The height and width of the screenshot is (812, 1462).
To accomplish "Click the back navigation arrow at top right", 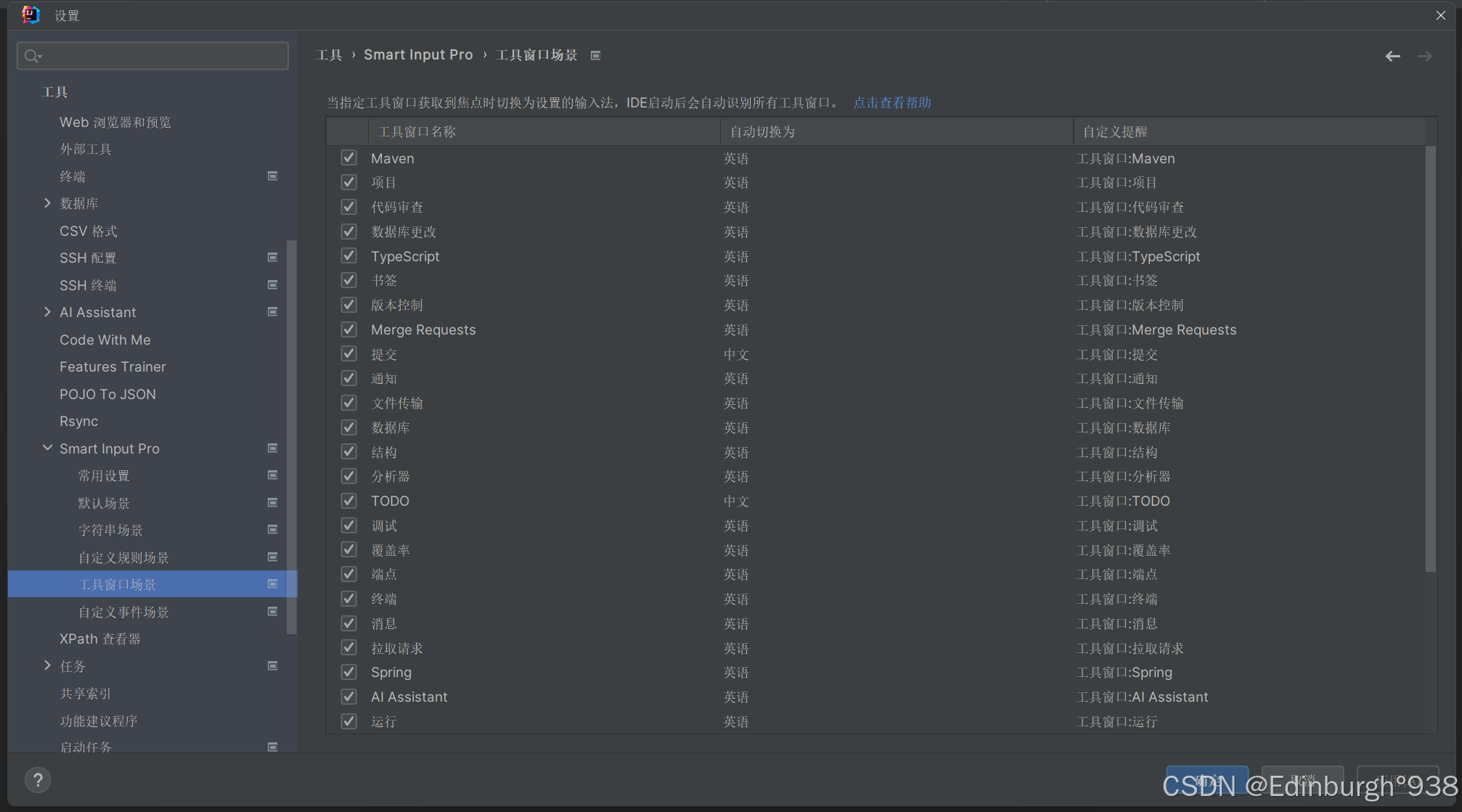I will 1392,56.
